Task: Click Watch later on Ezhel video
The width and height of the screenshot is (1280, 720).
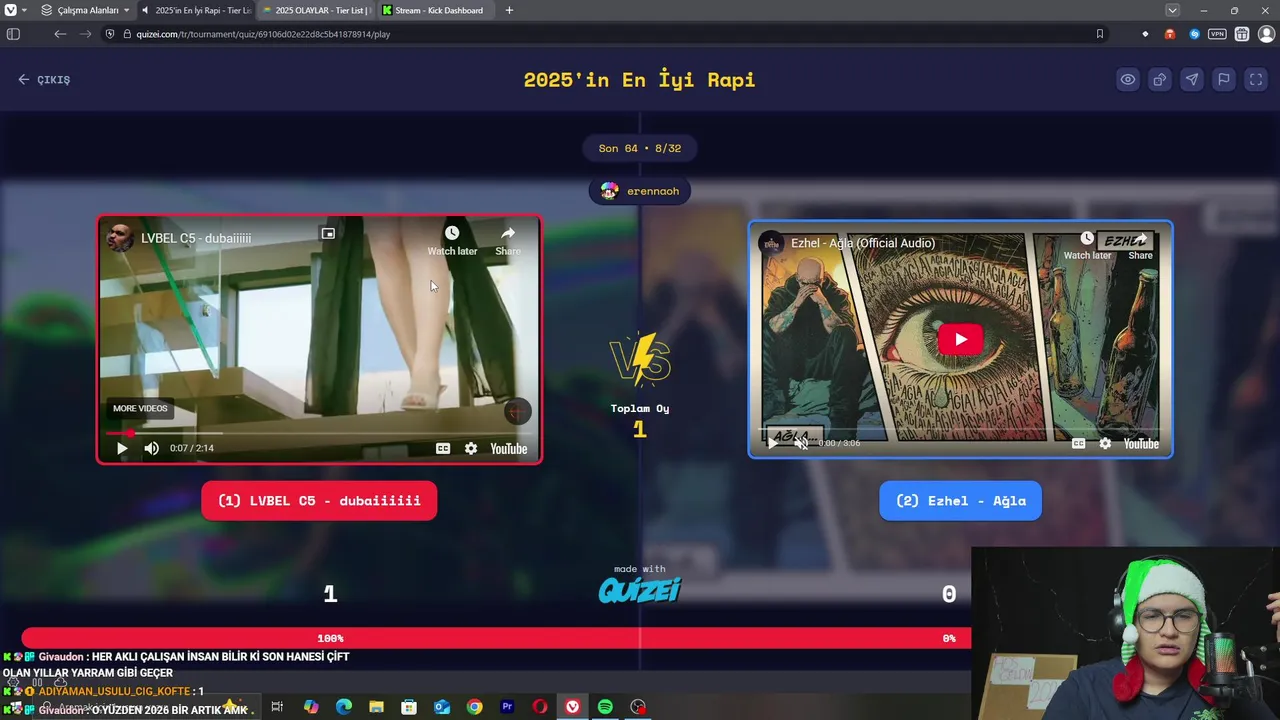Action: click(1087, 246)
